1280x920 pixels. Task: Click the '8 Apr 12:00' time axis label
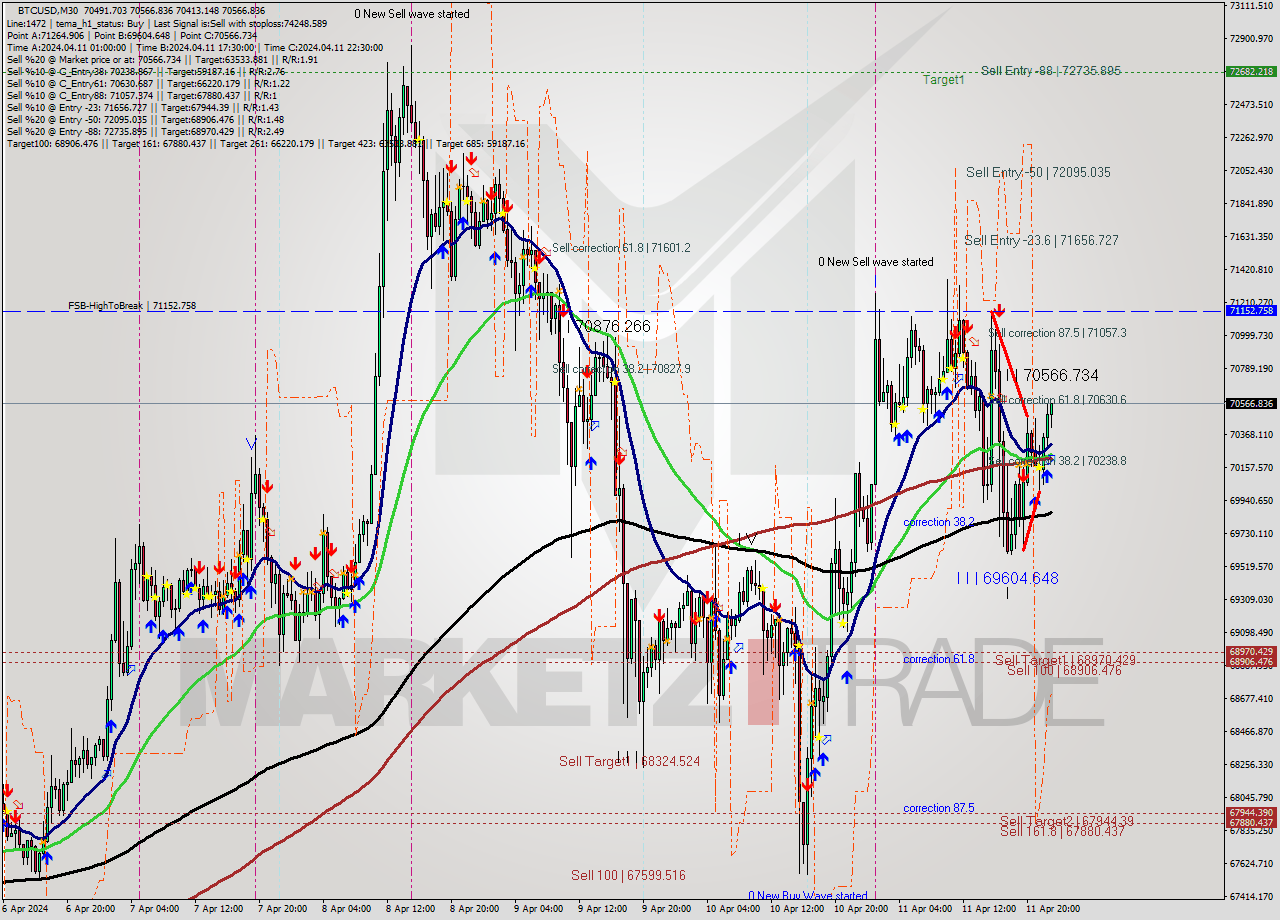pos(410,909)
